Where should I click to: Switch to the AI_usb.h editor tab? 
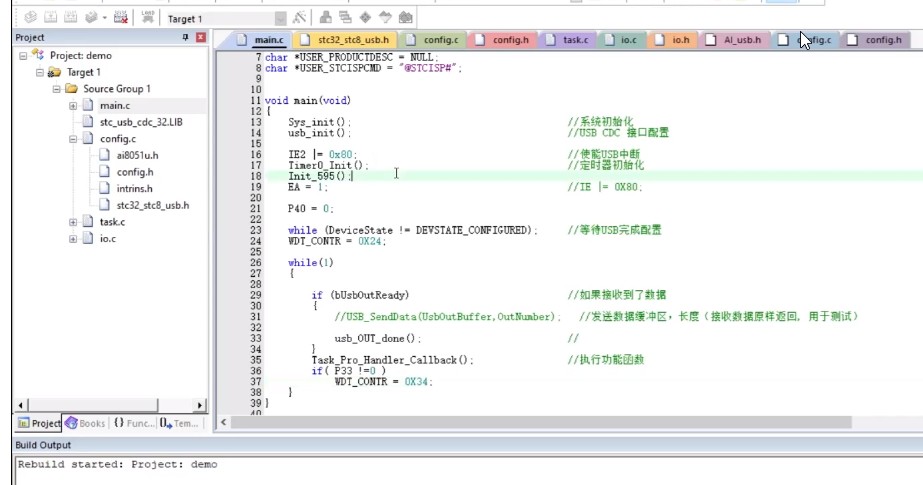click(x=735, y=40)
